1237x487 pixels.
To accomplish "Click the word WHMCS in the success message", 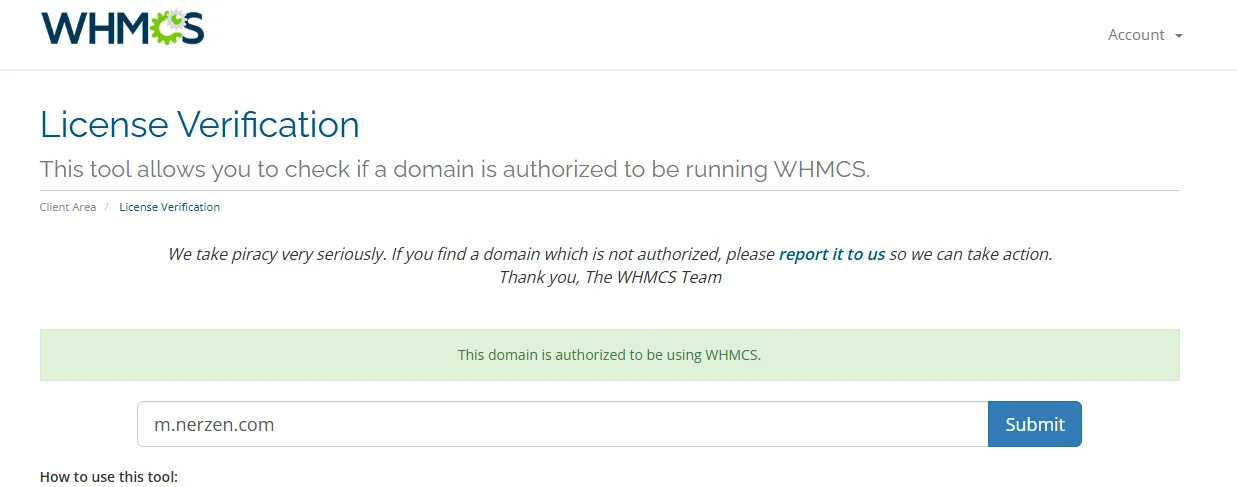I will click(731, 355).
